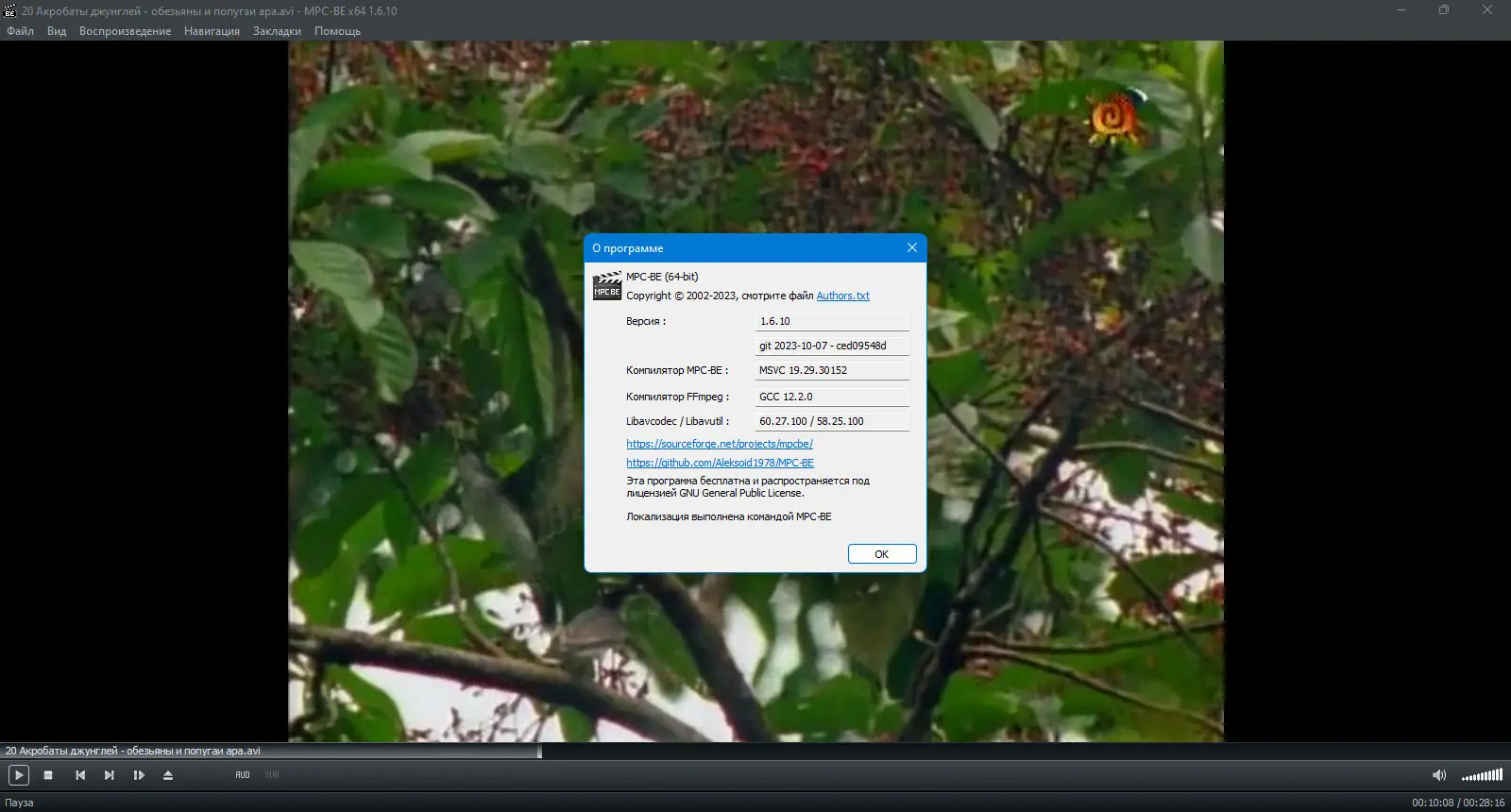
Task: Skip to the next file
Action: click(110, 775)
